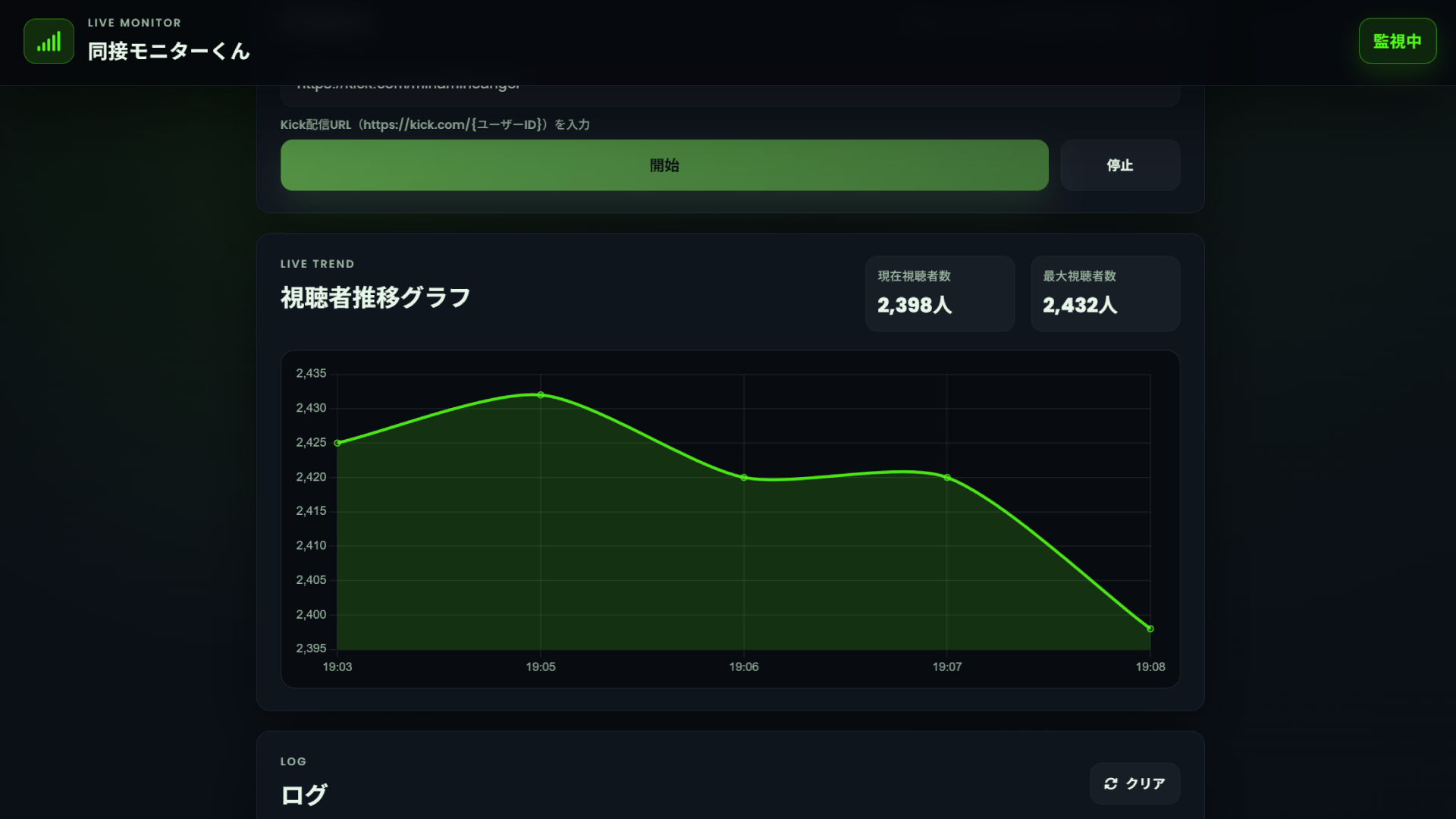Click the LIVE TREND section label
Screen dimensions: 1456x819
(317, 264)
